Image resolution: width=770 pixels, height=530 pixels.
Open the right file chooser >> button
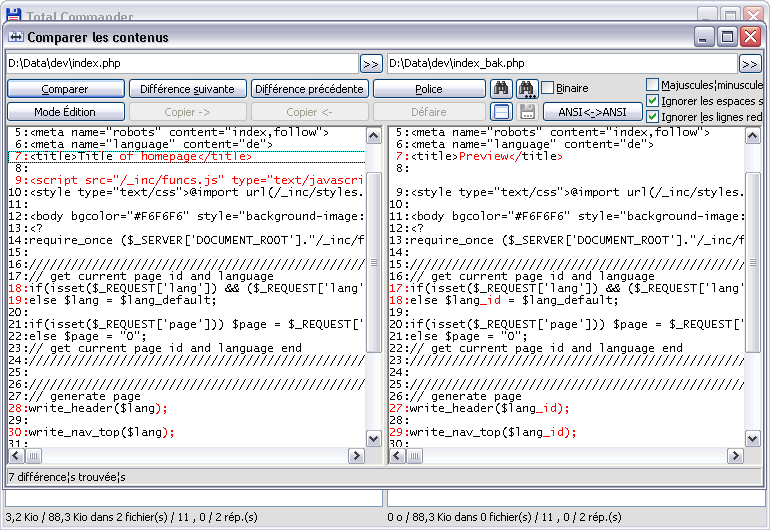749,64
